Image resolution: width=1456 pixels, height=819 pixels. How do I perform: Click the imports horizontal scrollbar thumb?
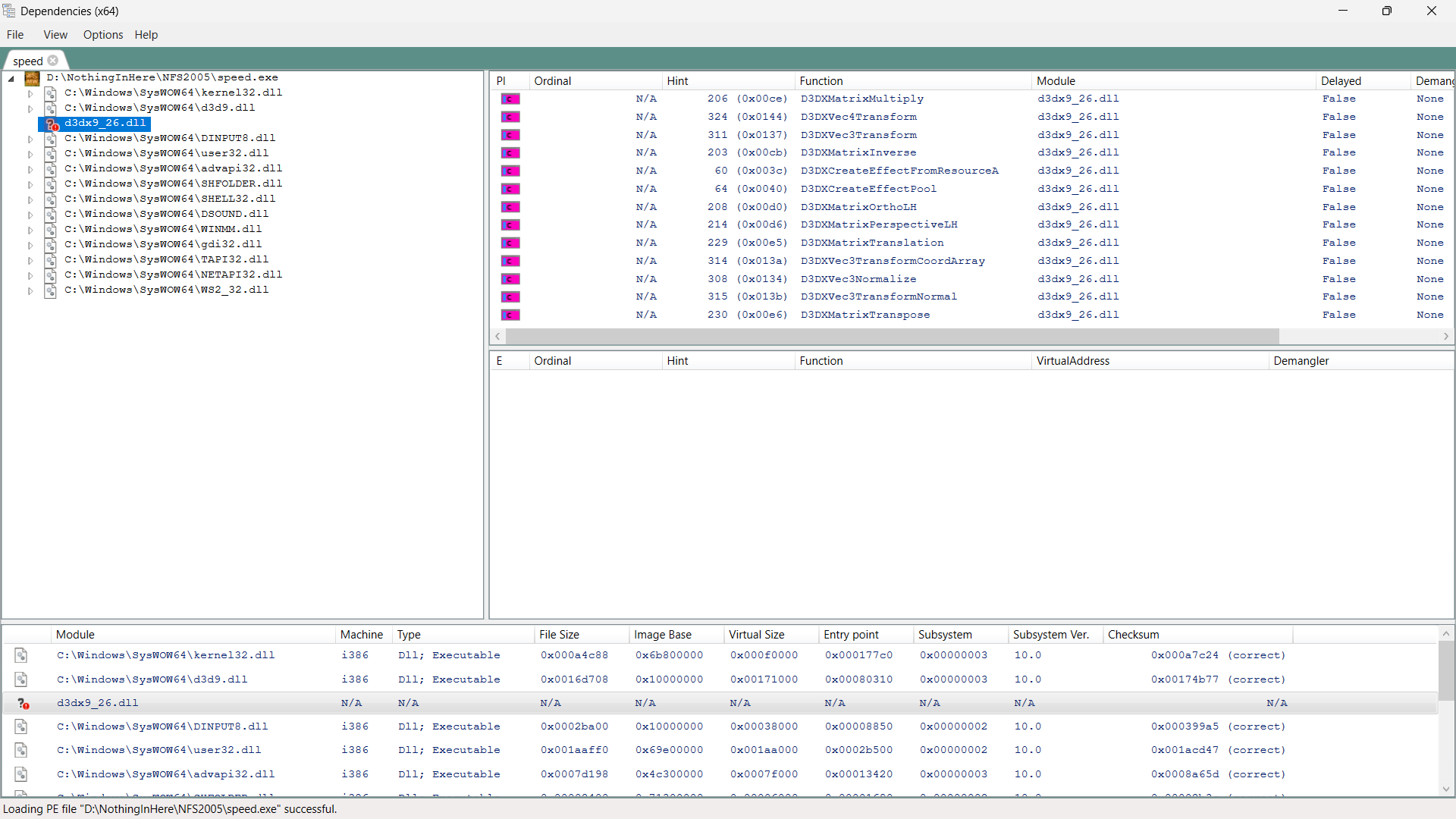pos(892,336)
